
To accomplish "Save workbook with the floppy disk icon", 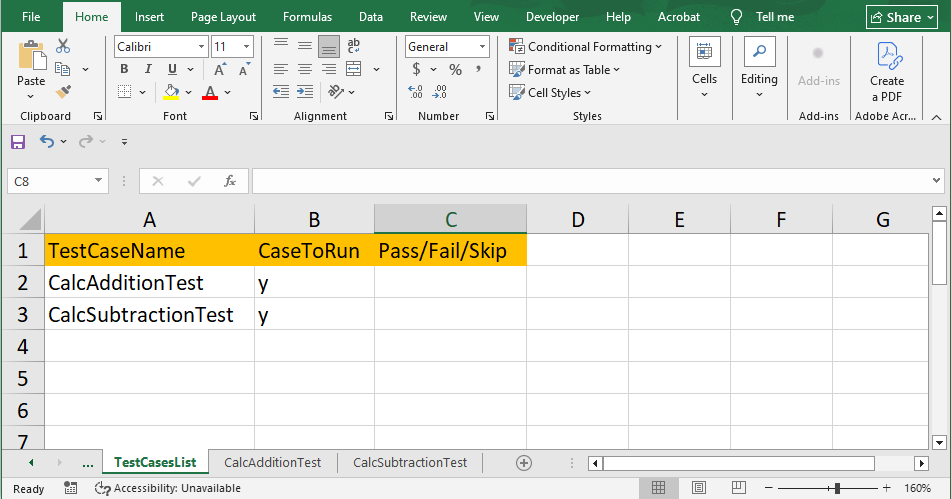I will coord(18,142).
